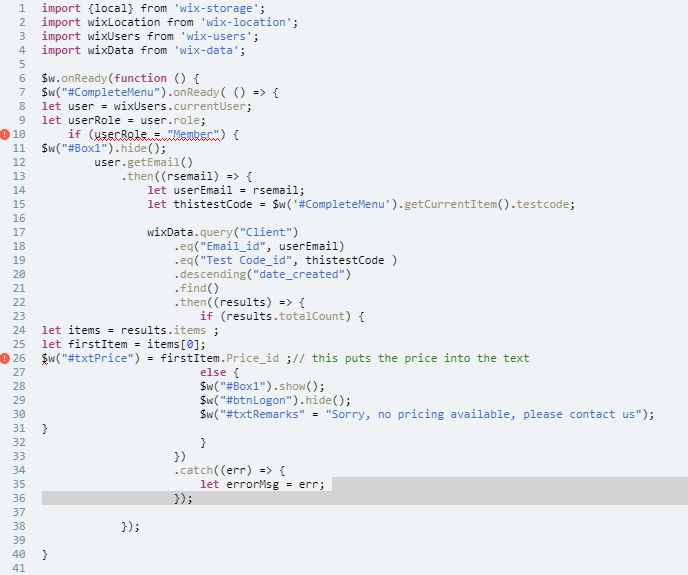
Task: Click the underlined "Member" string
Action: 193,134
